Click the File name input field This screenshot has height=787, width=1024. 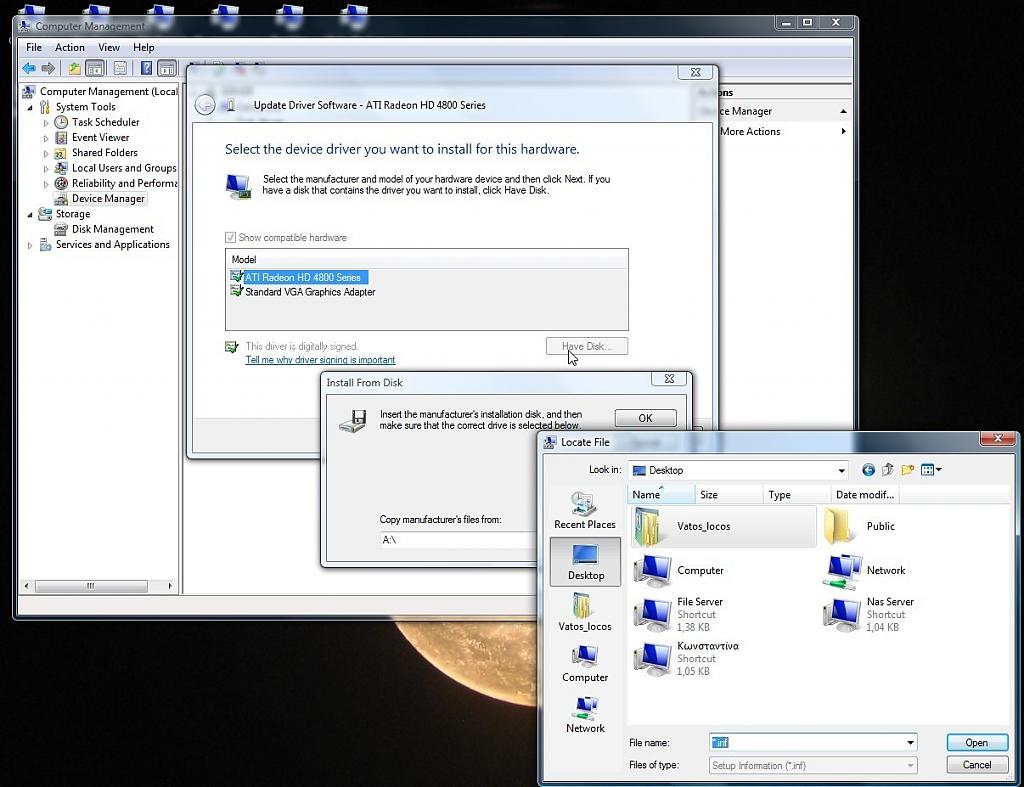point(807,743)
